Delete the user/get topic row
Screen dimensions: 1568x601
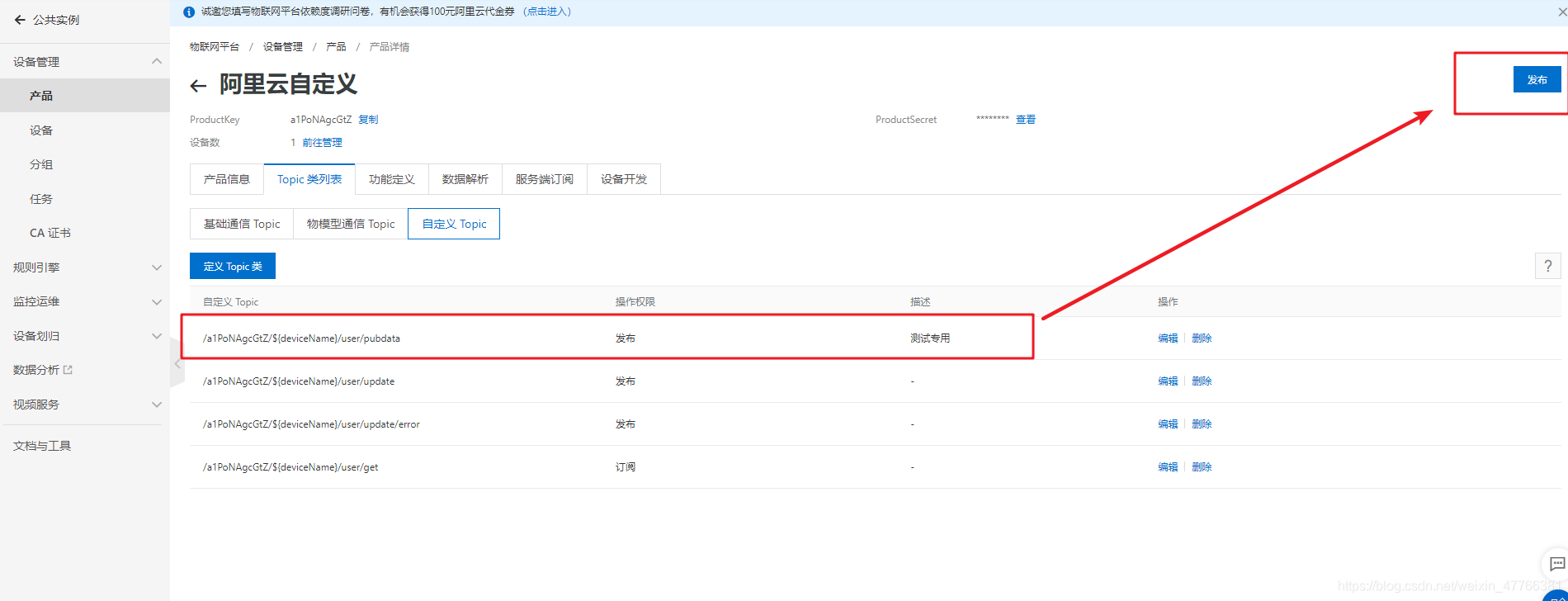click(1202, 467)
